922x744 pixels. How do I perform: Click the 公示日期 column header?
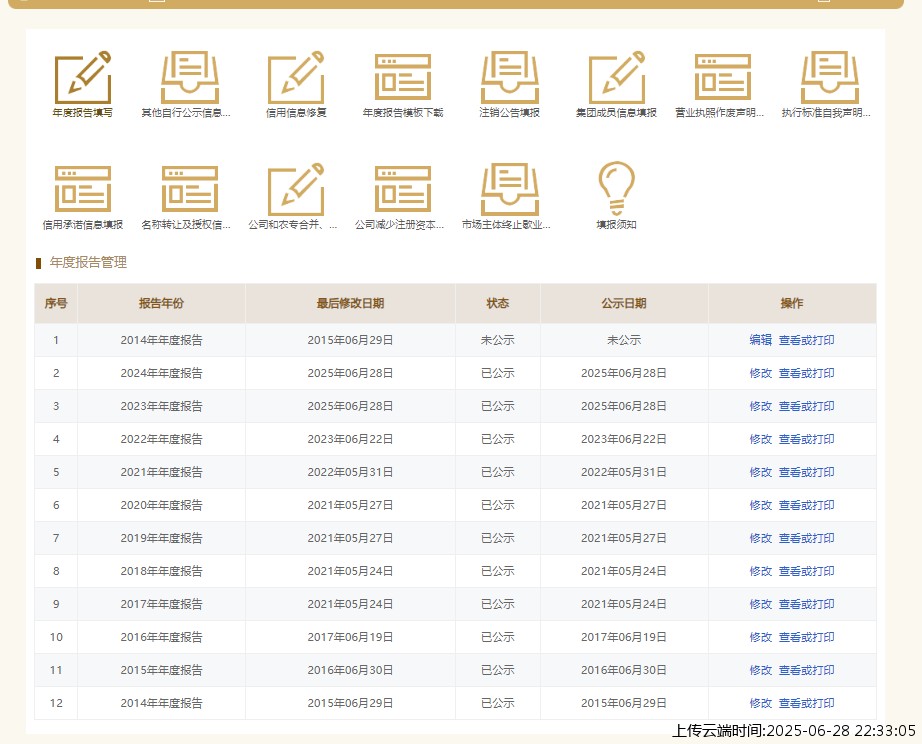click(624, 303)
